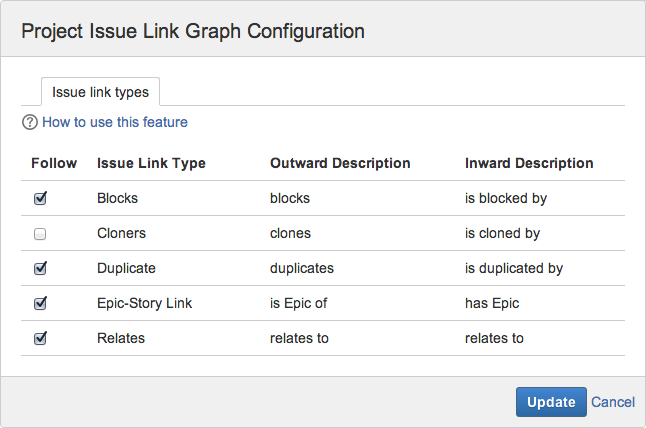Open the How to use this feature link
This screenshot has height=428, width=646.
point(115,122)
